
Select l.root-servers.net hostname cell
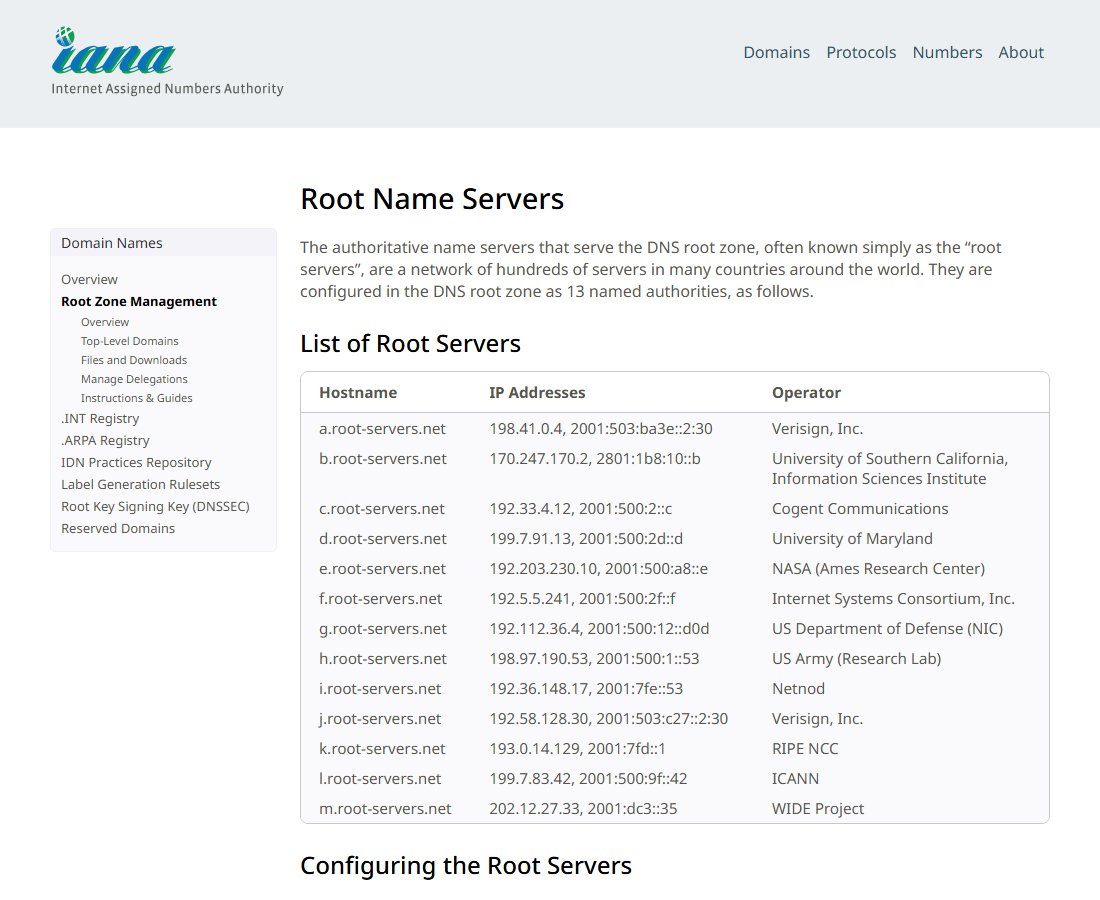(380, 779)
